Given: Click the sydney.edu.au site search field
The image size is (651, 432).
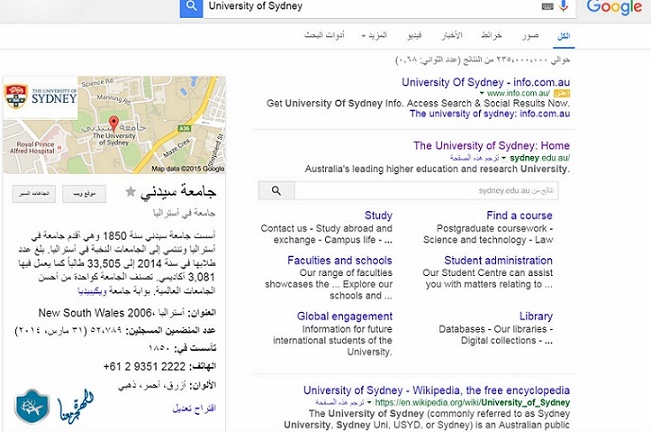Looking at the screenshot, I should [426, 190].
